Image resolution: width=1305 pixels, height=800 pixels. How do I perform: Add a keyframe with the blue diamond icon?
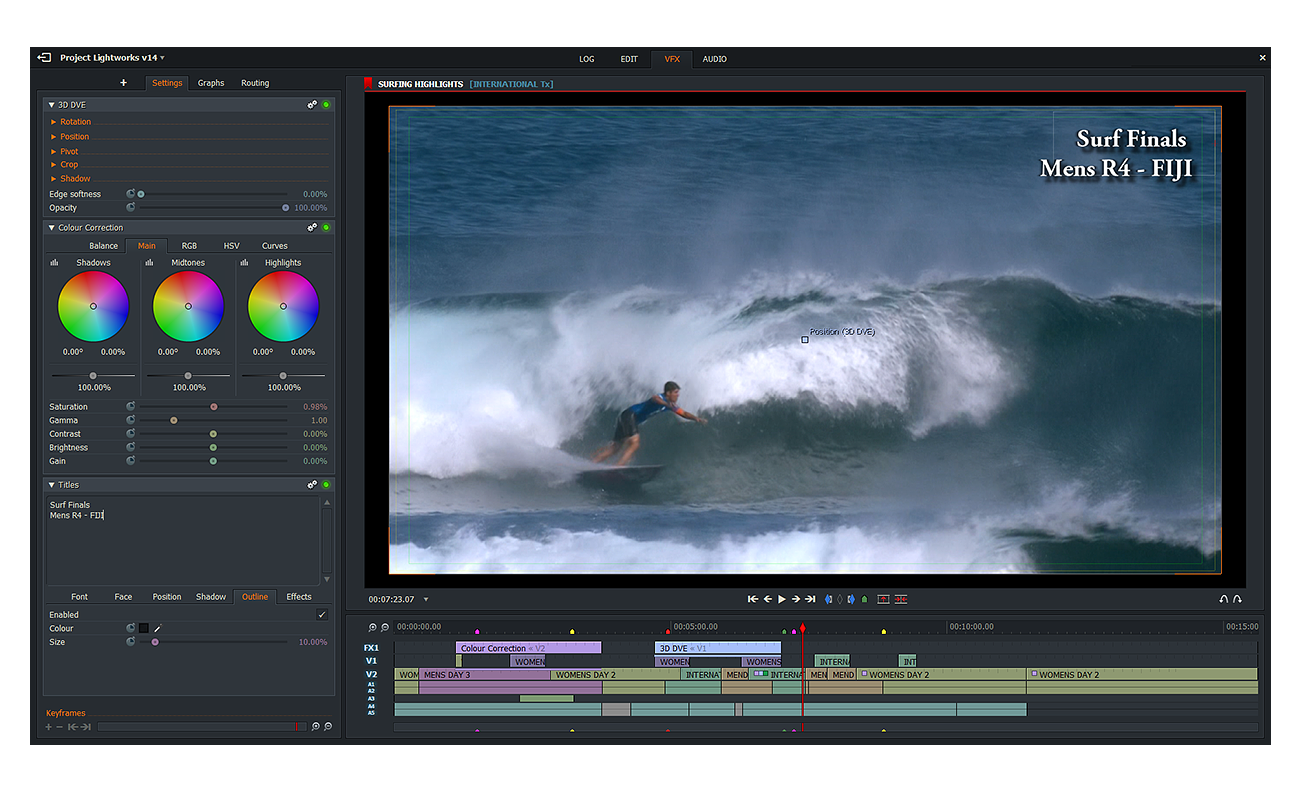[x=826, y=598]
